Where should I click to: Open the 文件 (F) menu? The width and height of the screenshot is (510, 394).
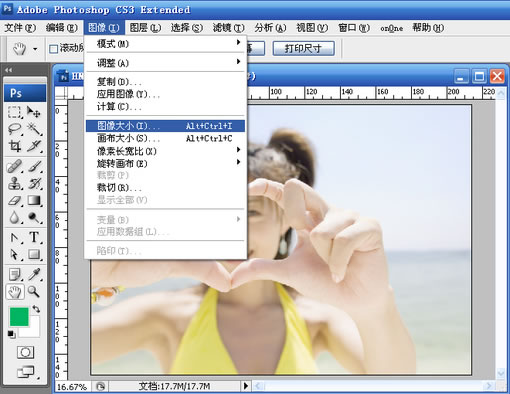[20, 28]
